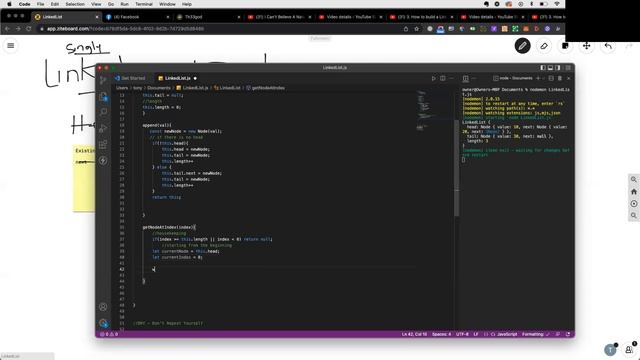Open the Ziteboard user avatar T
The height and width of the screenshot is (360, 640).
(610, 350)
